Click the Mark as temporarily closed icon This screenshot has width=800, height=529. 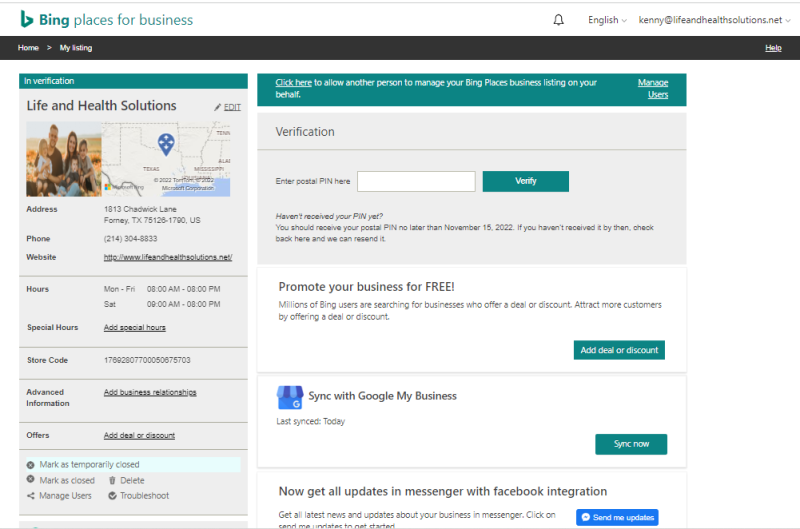pyautogui.click(x=31, y=465)
